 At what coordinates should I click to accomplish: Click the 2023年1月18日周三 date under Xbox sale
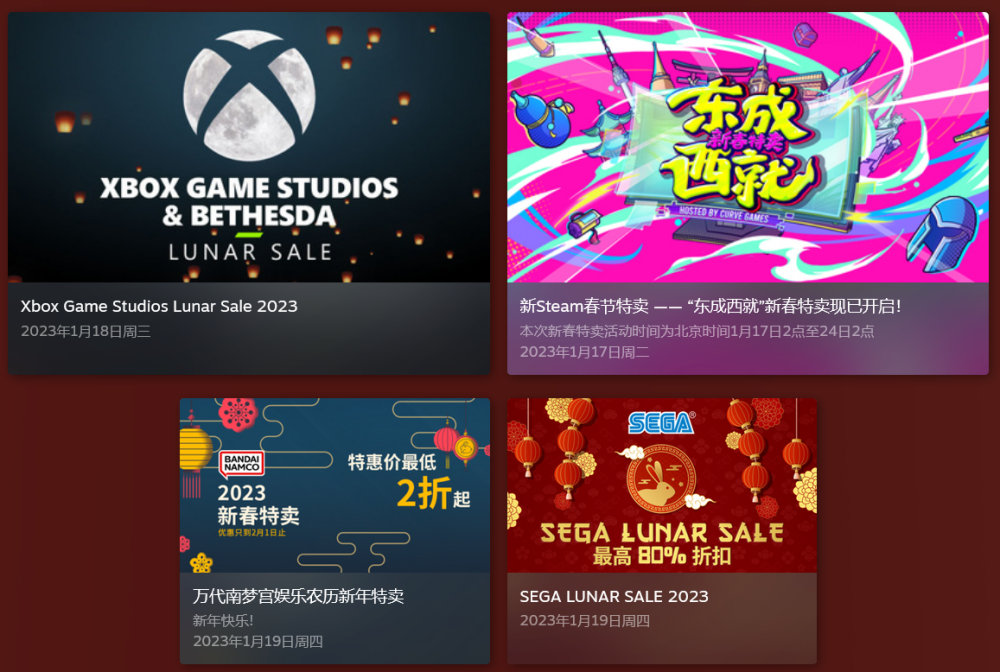(x=85, y=332)
